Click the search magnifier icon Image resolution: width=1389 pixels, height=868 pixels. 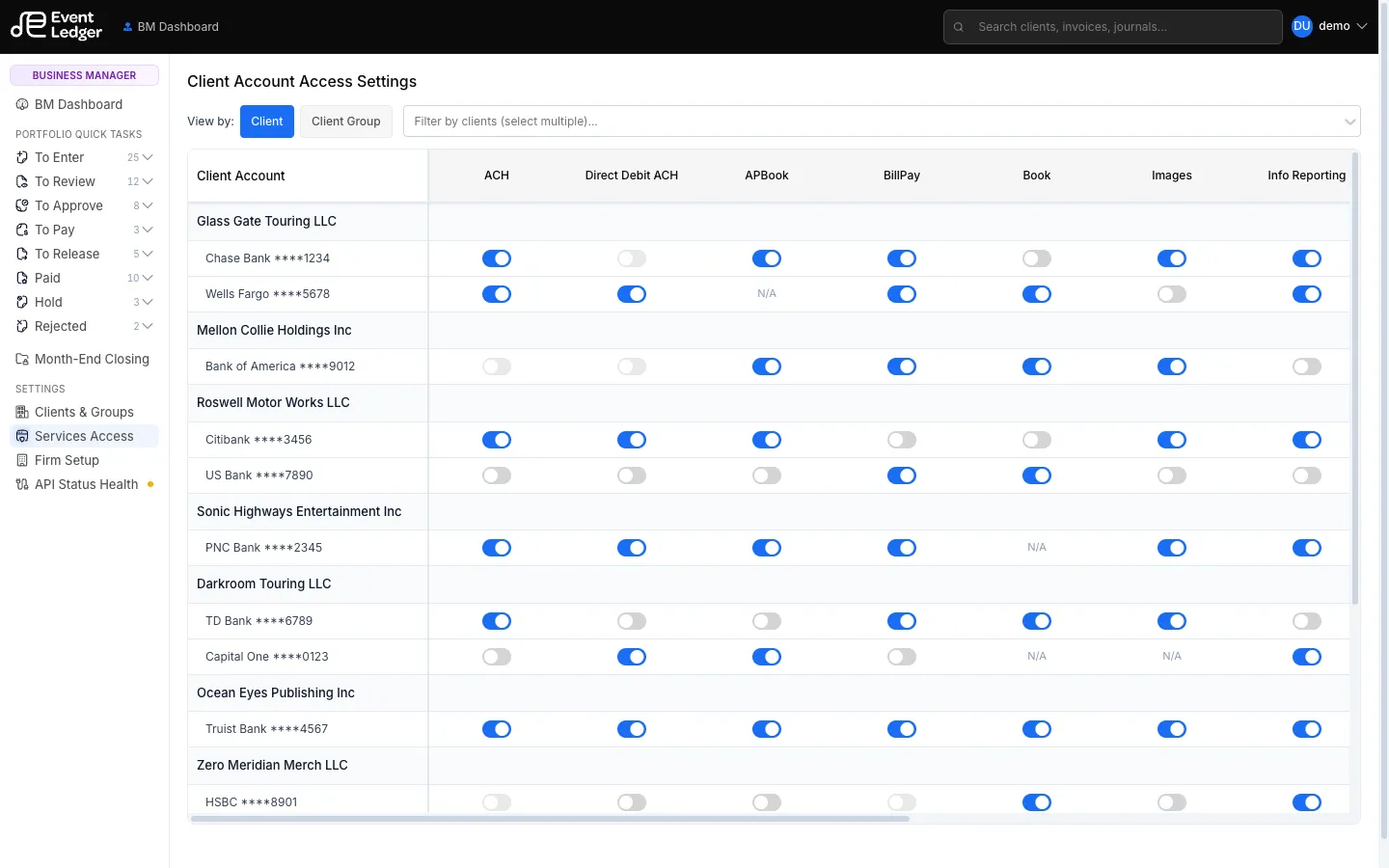coord(959,27)
